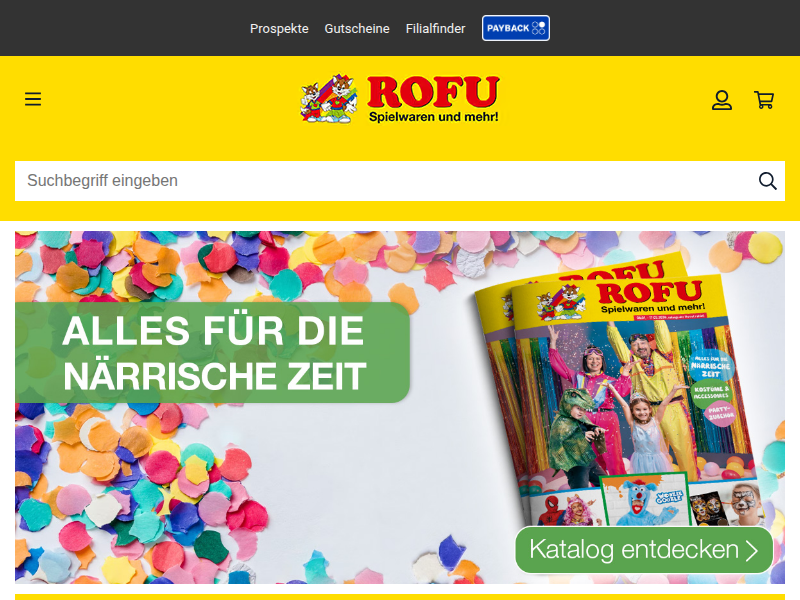Open the Gutscheine page

[x=357, y=29]
